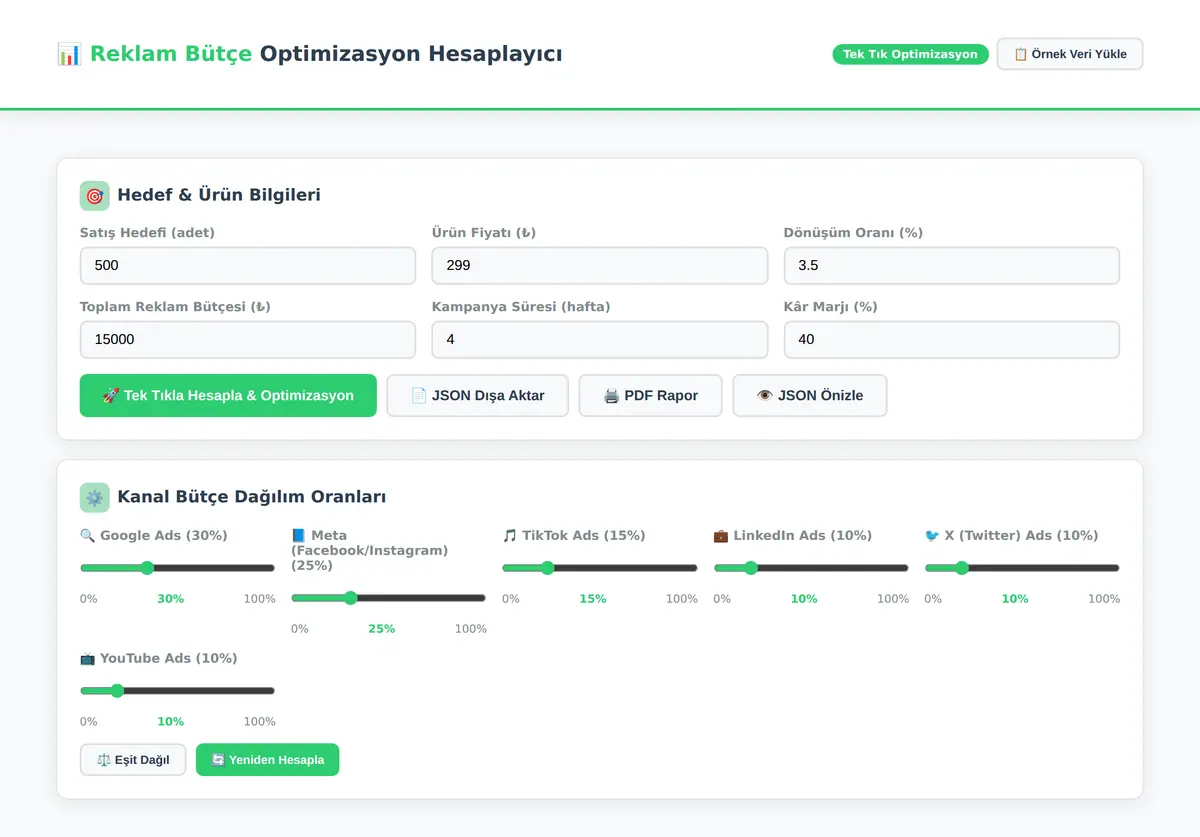Click the TikTok Ads slider handle
The image size is (1200, 837).
point(547,568)
